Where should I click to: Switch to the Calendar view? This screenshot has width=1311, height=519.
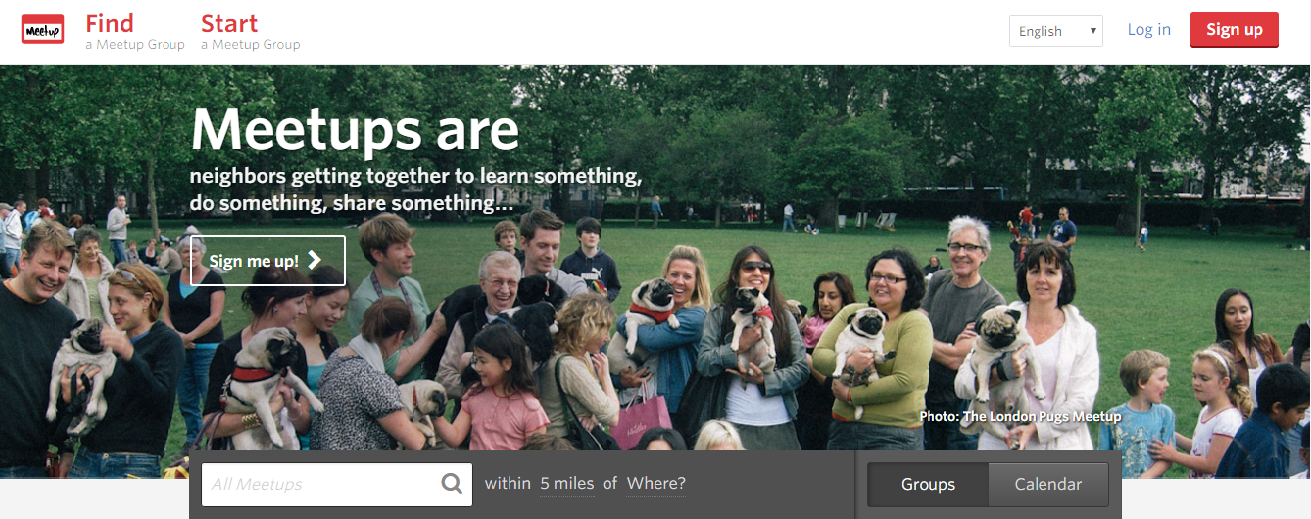pos(1048,484)
